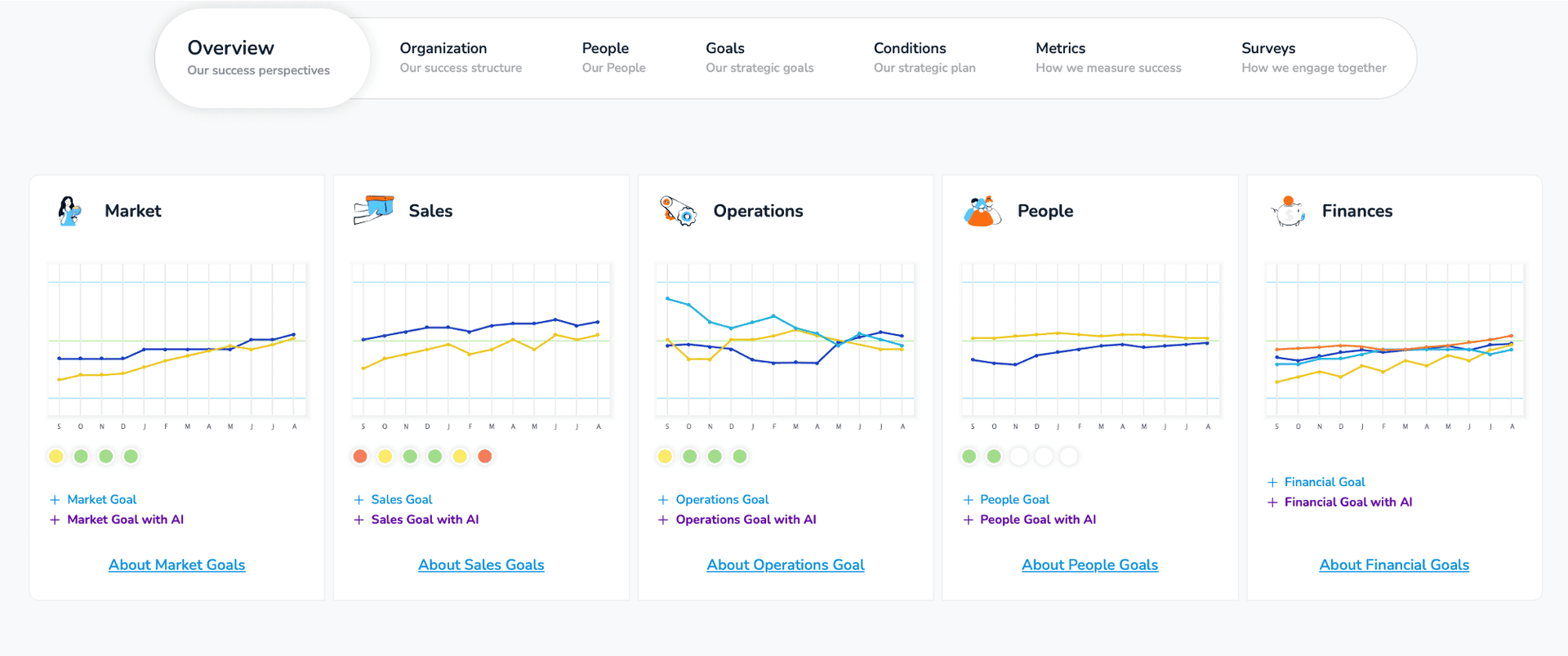This screenshot has width=1568, height=656.
Task: Select the yellow status dot under Market chart
Action: click(x=56, y=456)
